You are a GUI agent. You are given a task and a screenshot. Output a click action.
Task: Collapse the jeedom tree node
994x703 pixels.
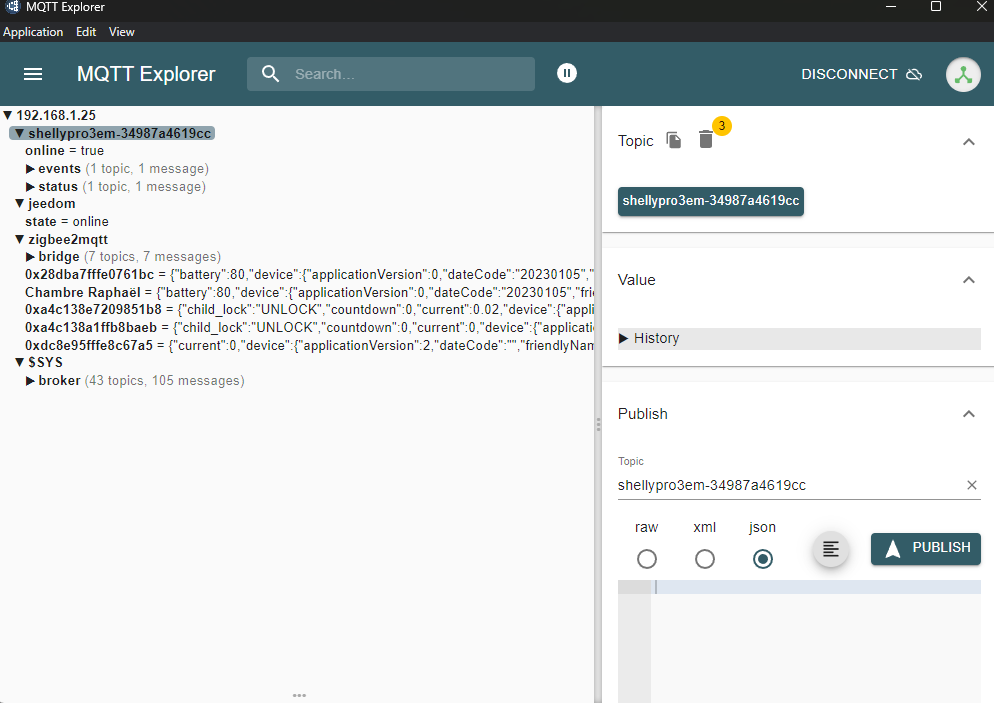coord(20,203)
